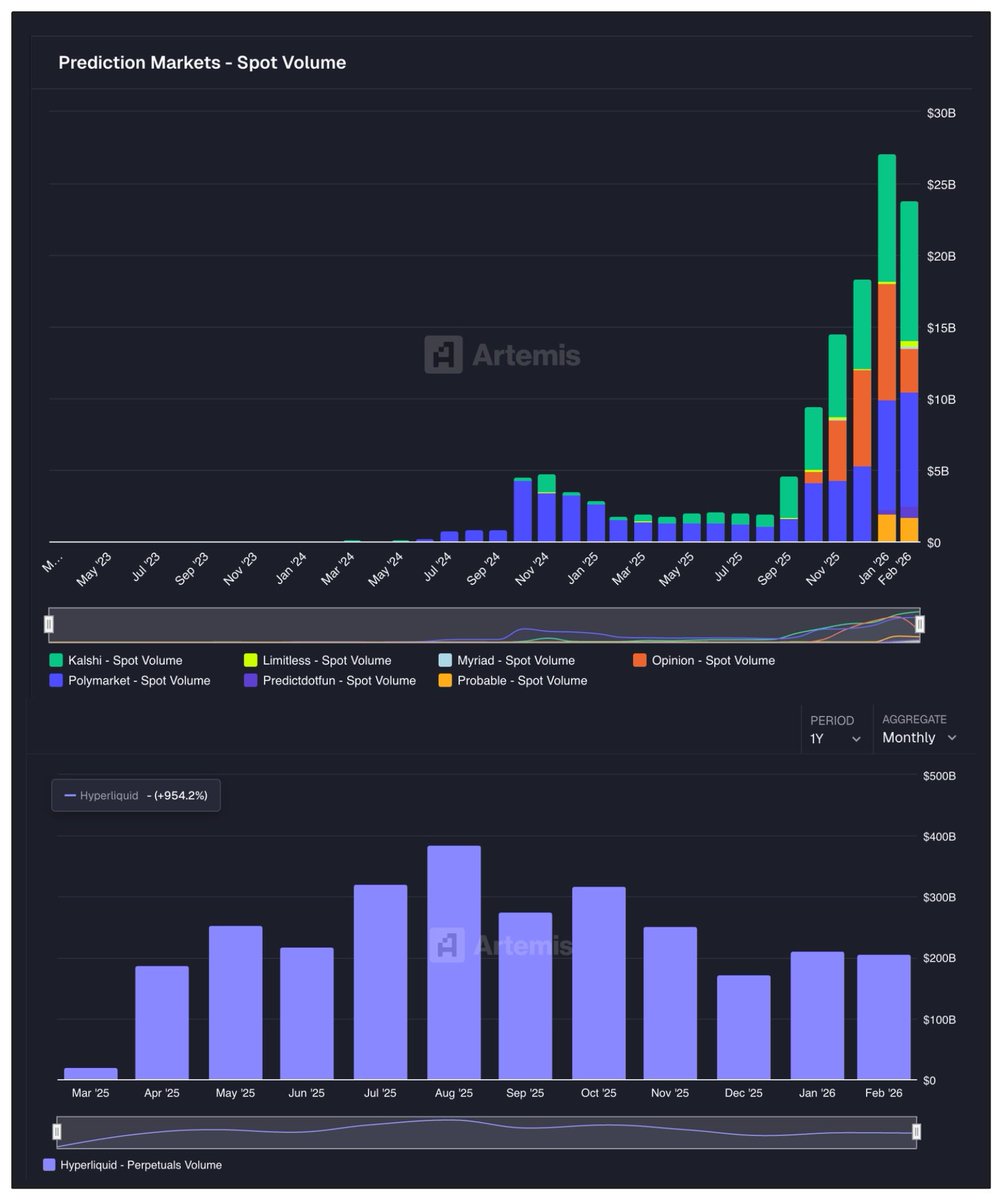Click the Probable spot volume legend icon
1002x1200 pixels.
click(443, 680)
